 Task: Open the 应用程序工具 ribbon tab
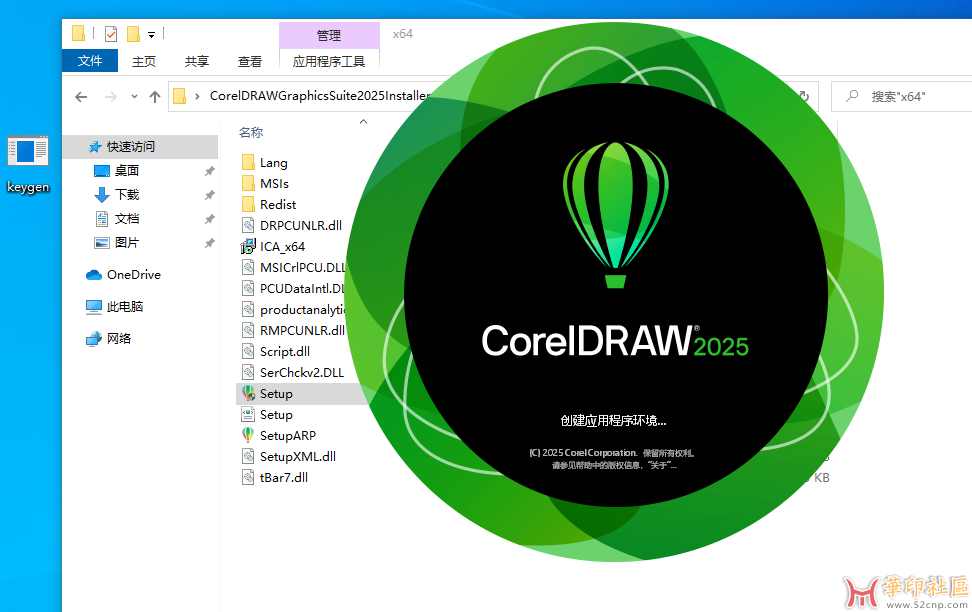tap(329, 61)
